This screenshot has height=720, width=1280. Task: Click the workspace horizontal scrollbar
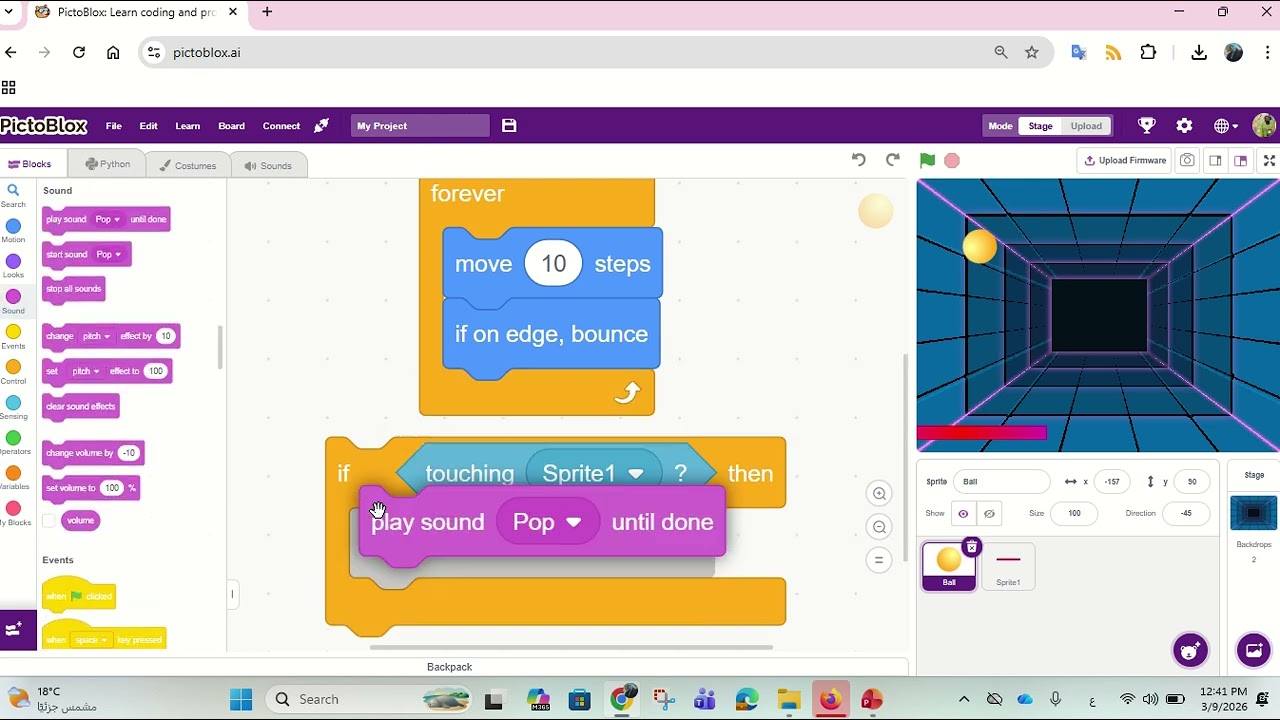point(572,647)
